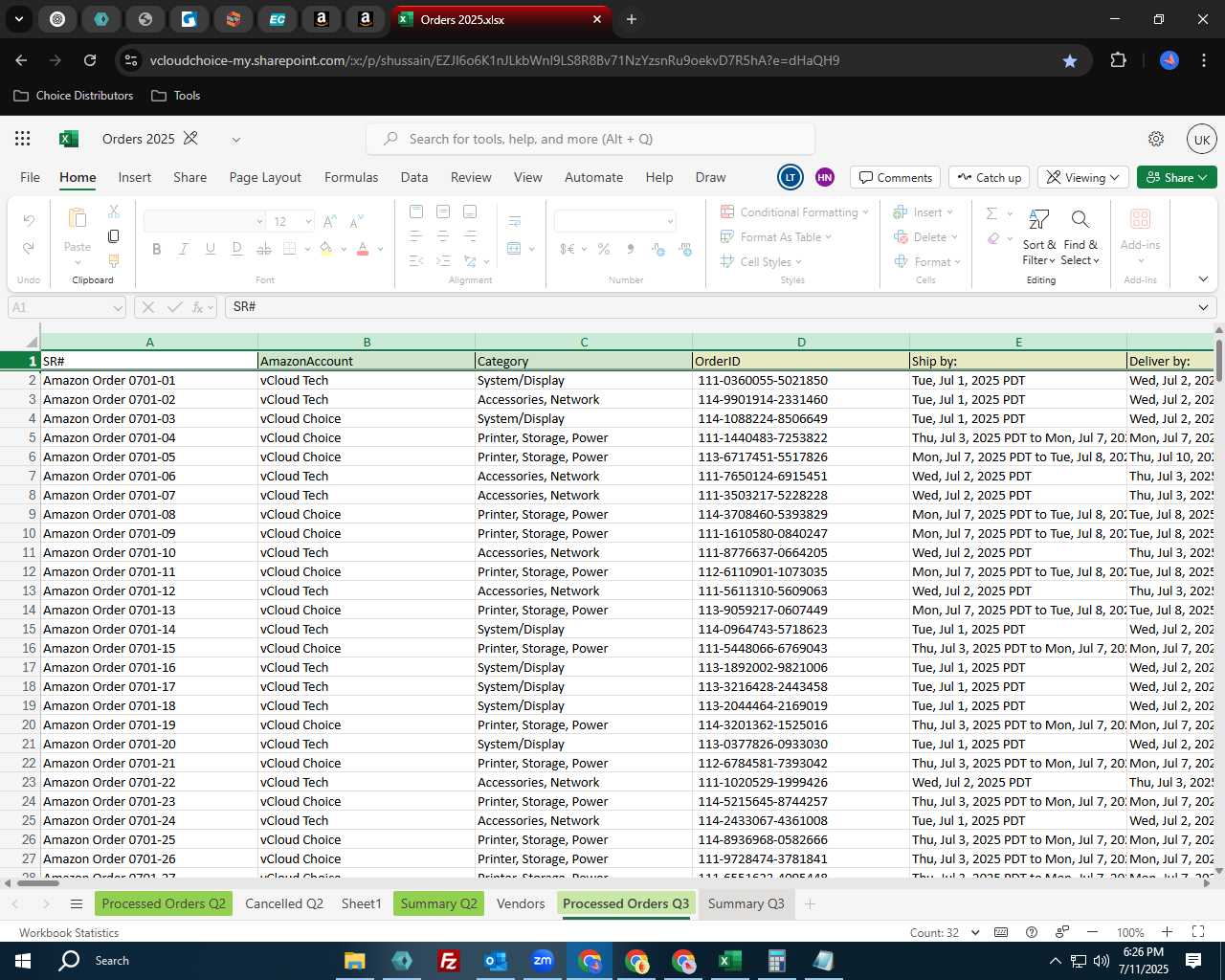This screenshot has height=980, width=1225.
Task: Open FileZilla from the taskbar
Action: (448, 961)
